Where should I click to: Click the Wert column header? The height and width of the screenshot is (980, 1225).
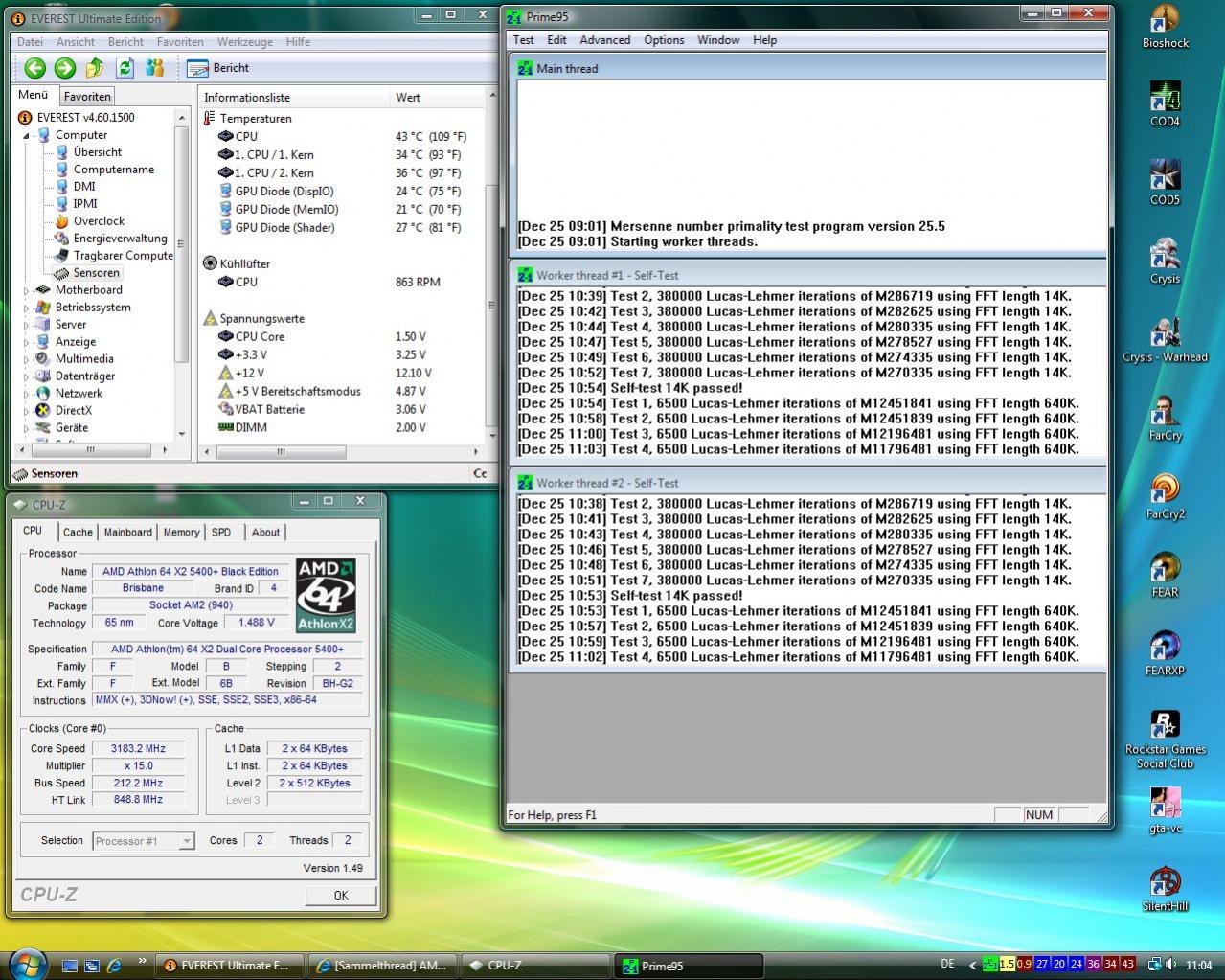tap(438, 98)
